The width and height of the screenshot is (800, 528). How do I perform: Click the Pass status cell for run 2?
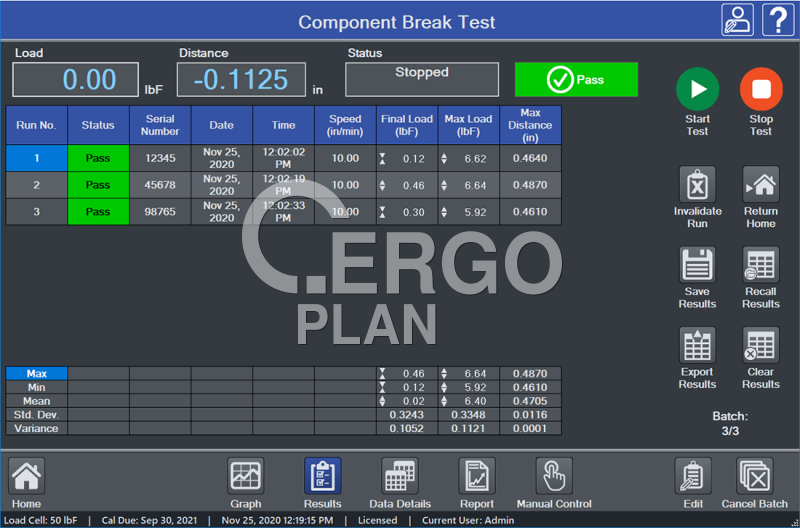tap(98, 185)
